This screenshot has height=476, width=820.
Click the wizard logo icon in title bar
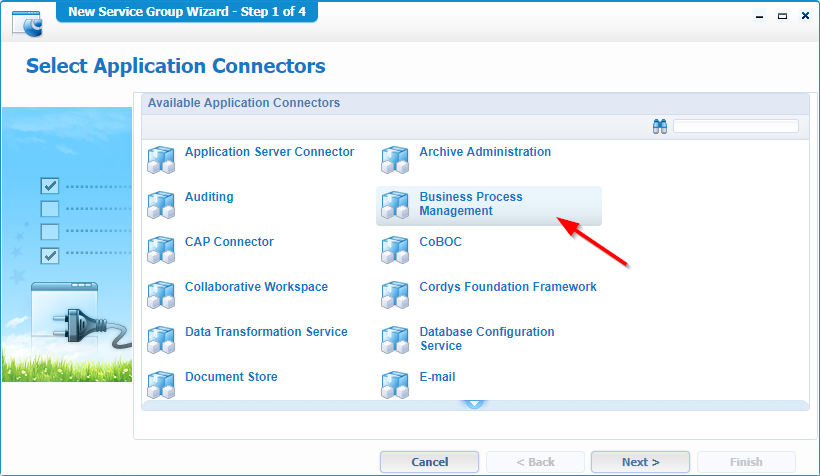pos(27,24)
